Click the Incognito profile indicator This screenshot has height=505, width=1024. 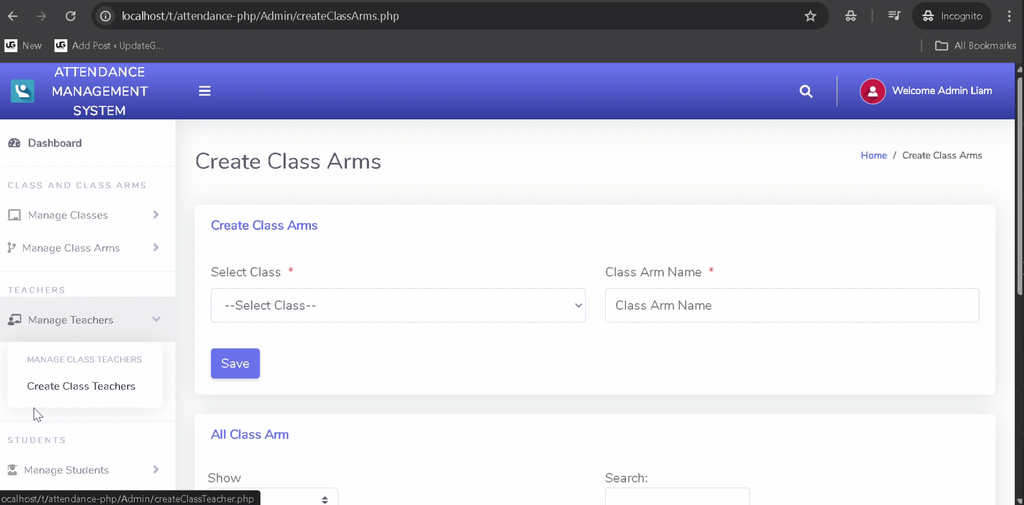(x=952, y=16)
